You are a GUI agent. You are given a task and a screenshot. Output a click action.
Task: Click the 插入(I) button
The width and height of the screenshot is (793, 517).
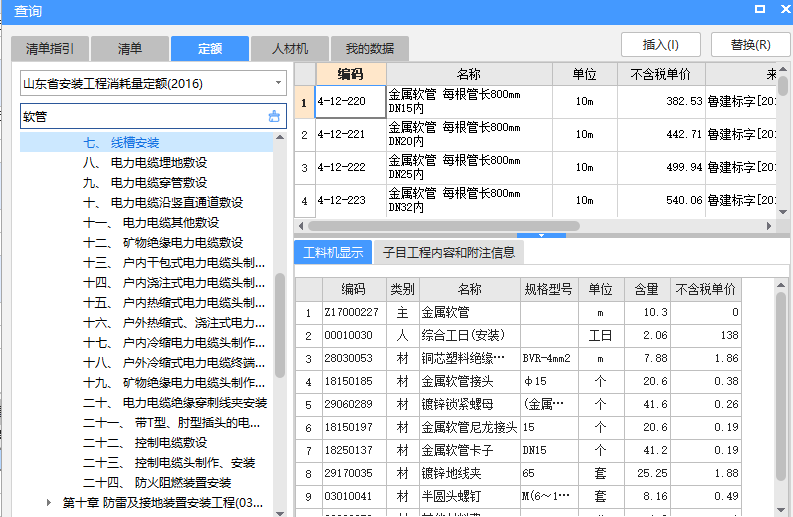click(x=660, y=45)
